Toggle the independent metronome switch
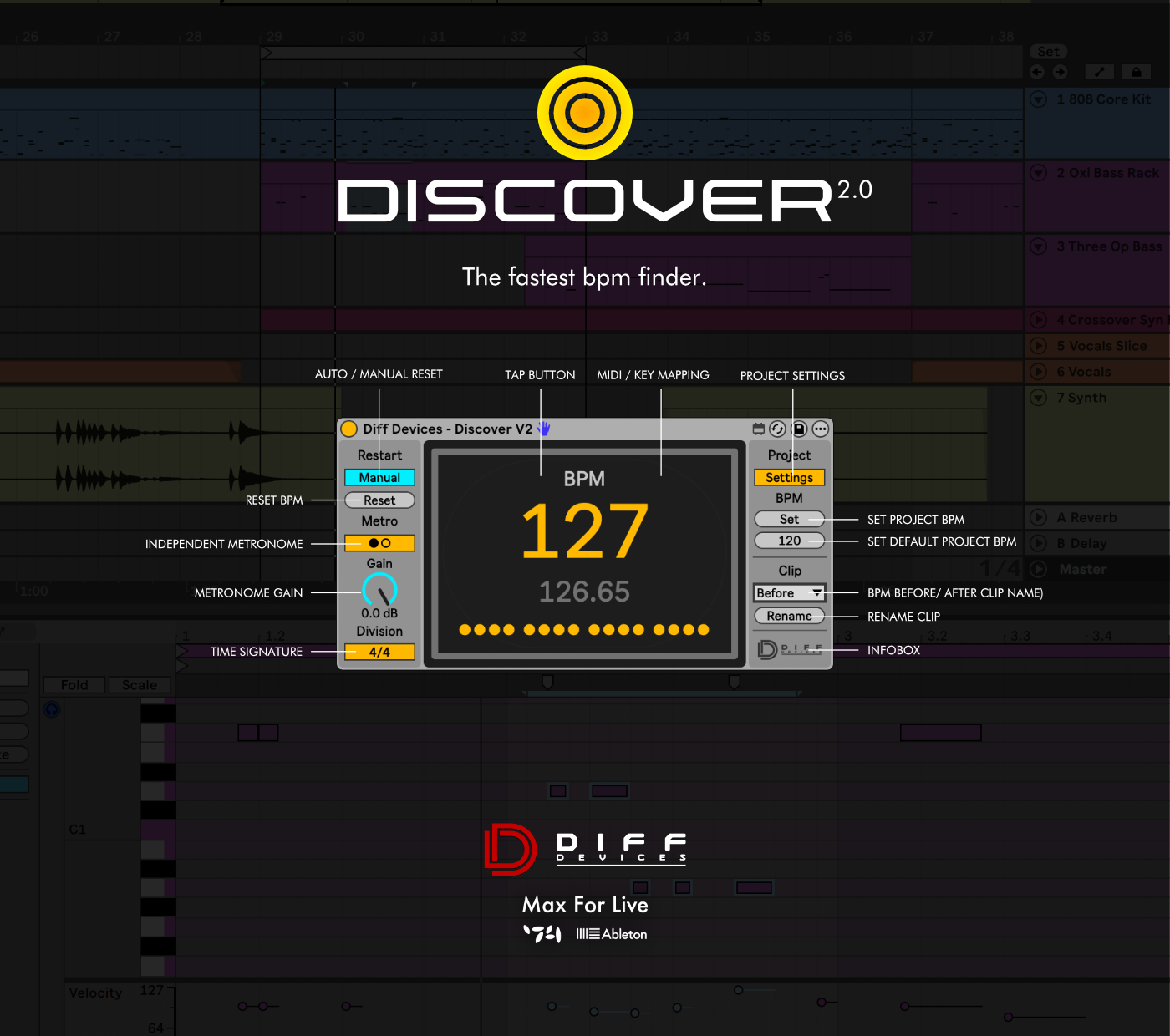 379,543
